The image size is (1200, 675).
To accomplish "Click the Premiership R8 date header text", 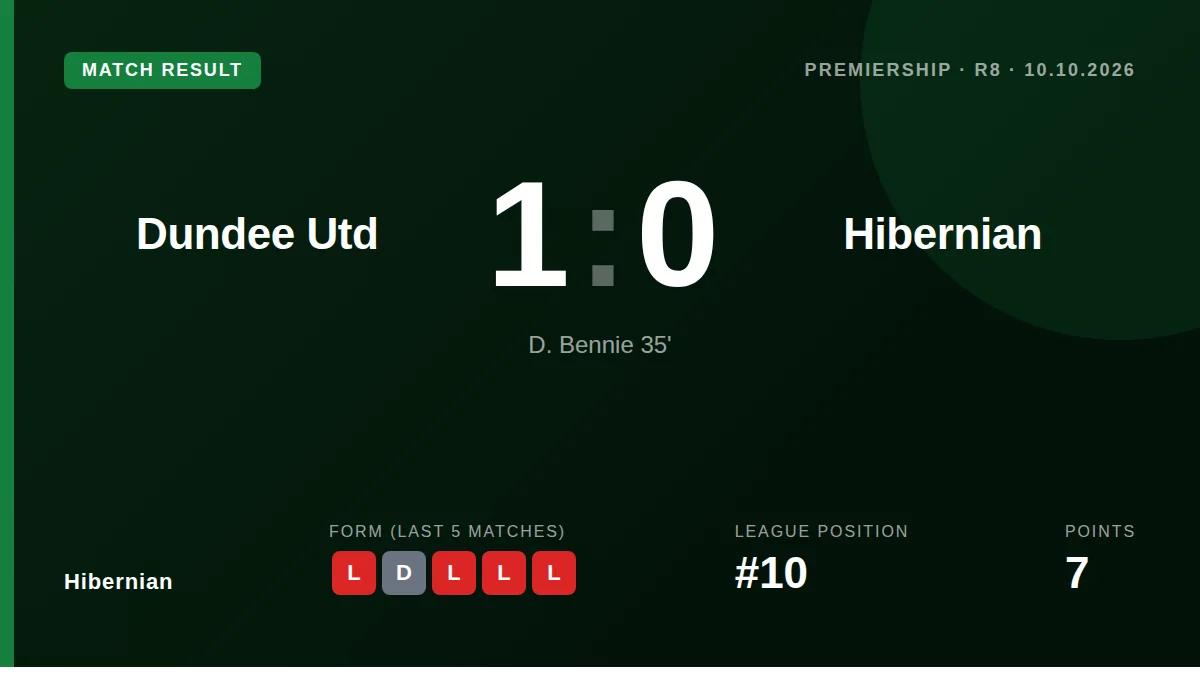I will coord(969,70).
